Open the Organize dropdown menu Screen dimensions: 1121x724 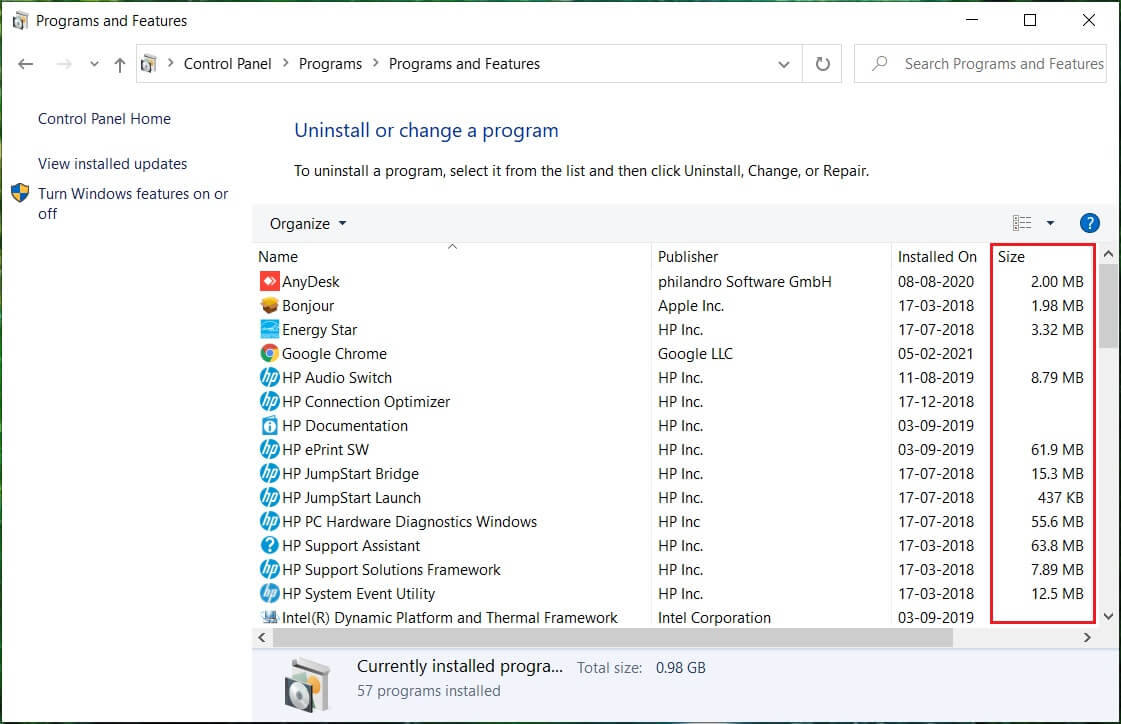(308, 223)
